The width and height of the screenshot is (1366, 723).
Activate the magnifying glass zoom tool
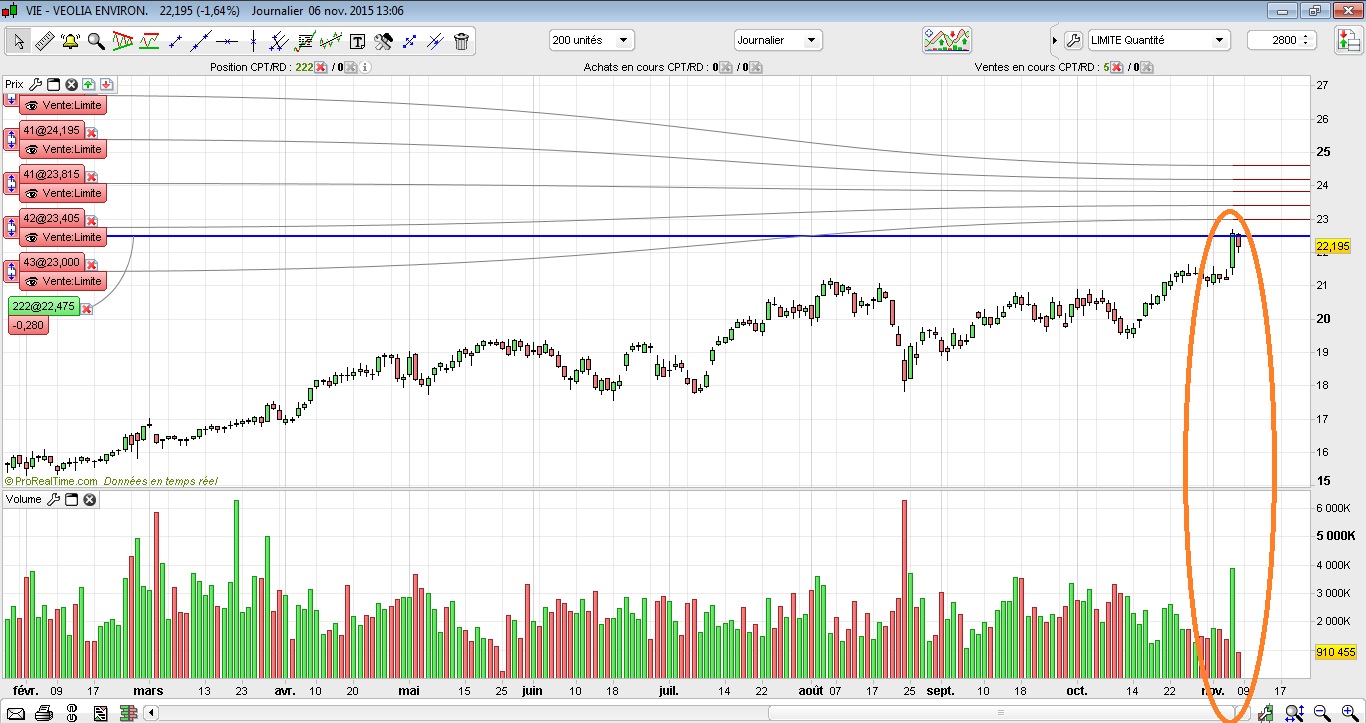(x=96, y=41)
